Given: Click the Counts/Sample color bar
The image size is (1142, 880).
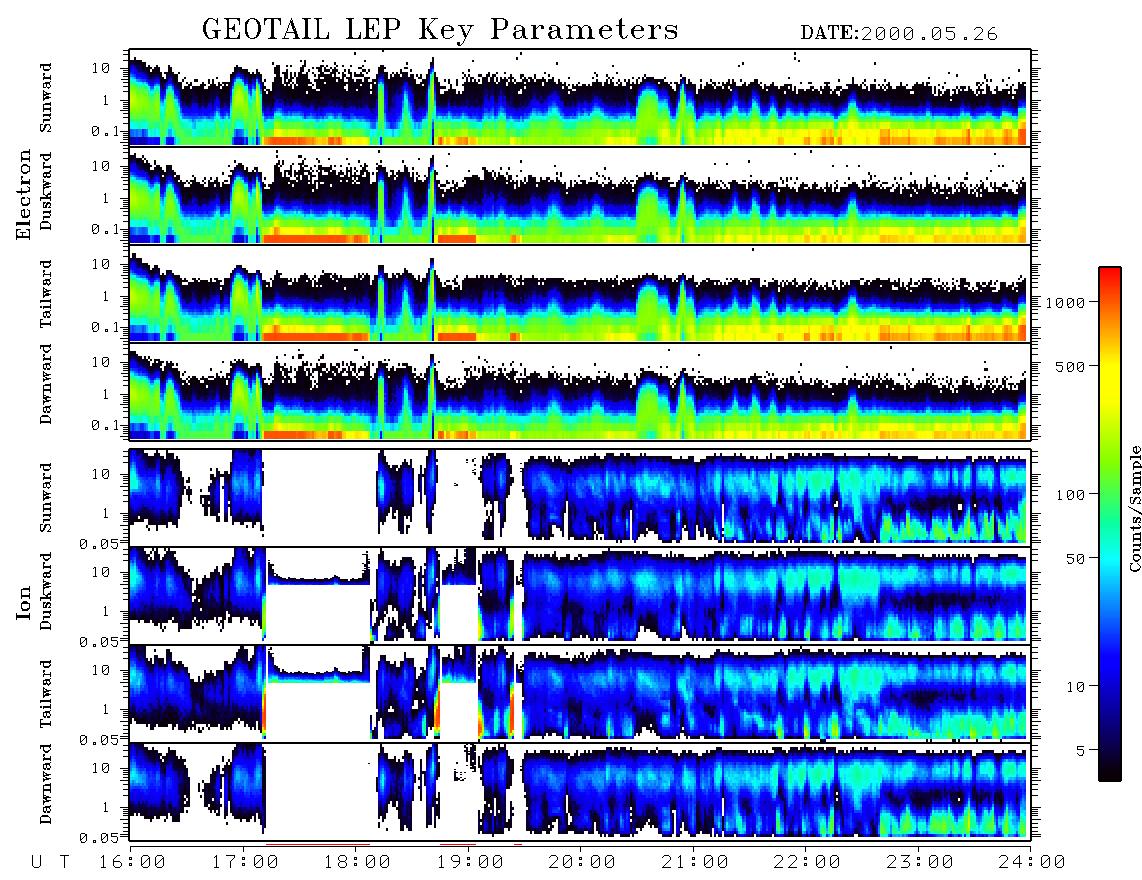Looking at the screenshot, I should pos(1110,524).
